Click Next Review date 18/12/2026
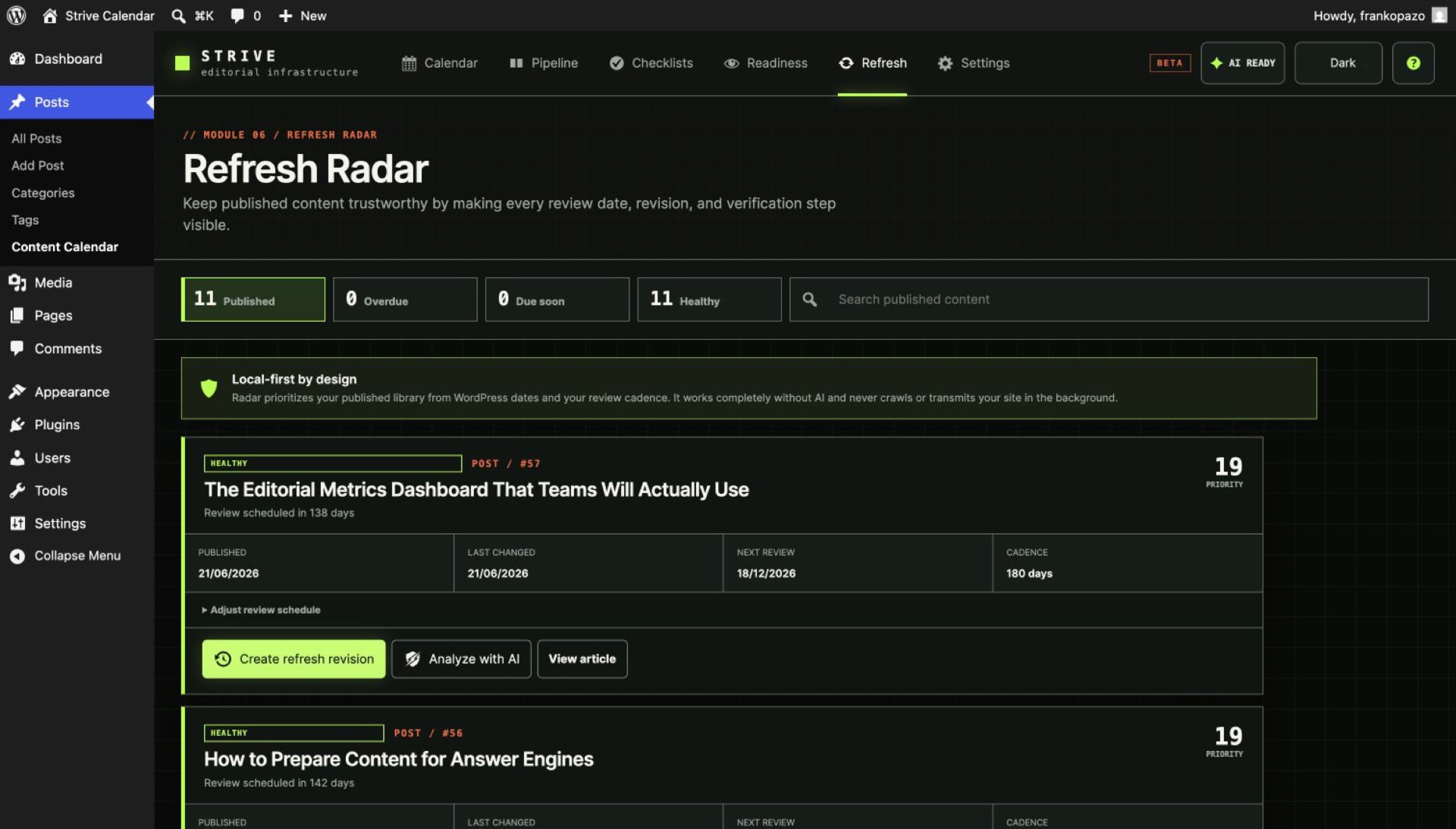 766,573
